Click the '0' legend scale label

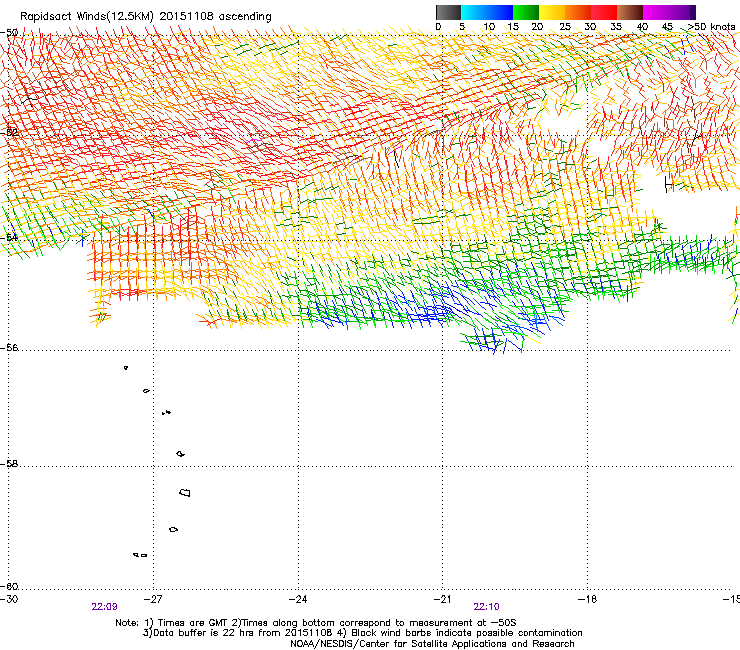tap(438, 27)
